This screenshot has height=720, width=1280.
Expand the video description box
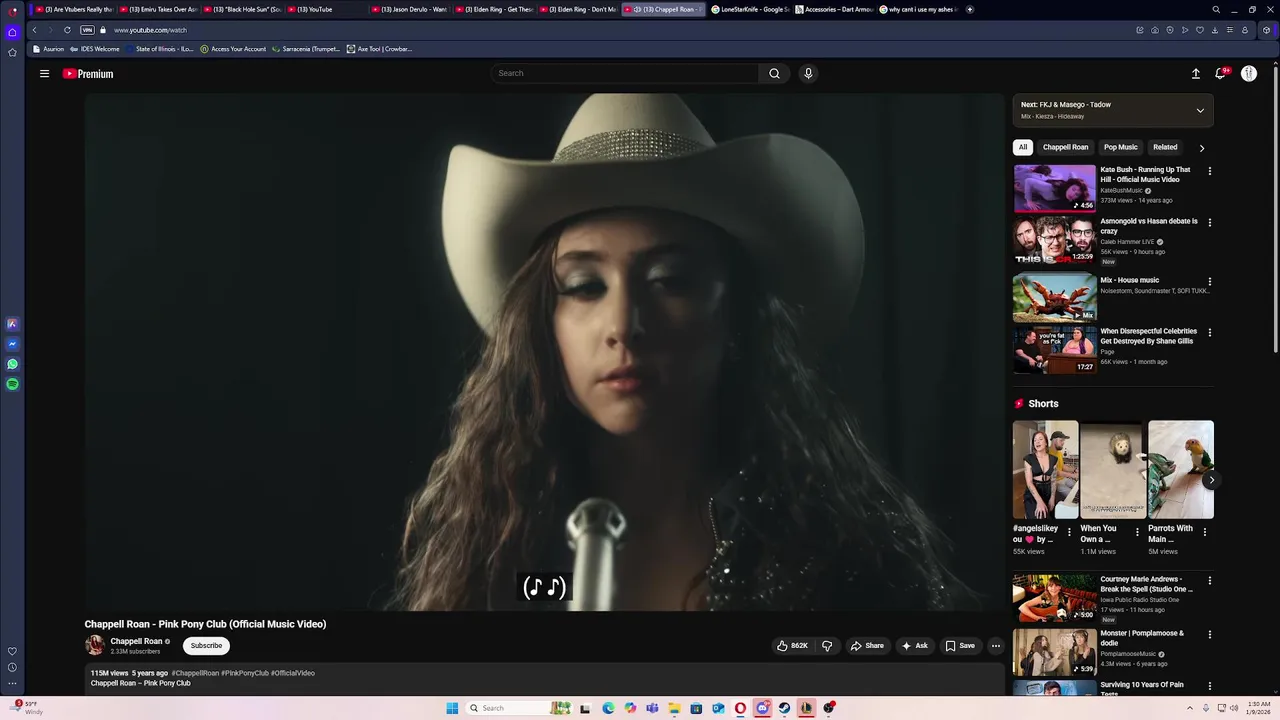point(544,679)
